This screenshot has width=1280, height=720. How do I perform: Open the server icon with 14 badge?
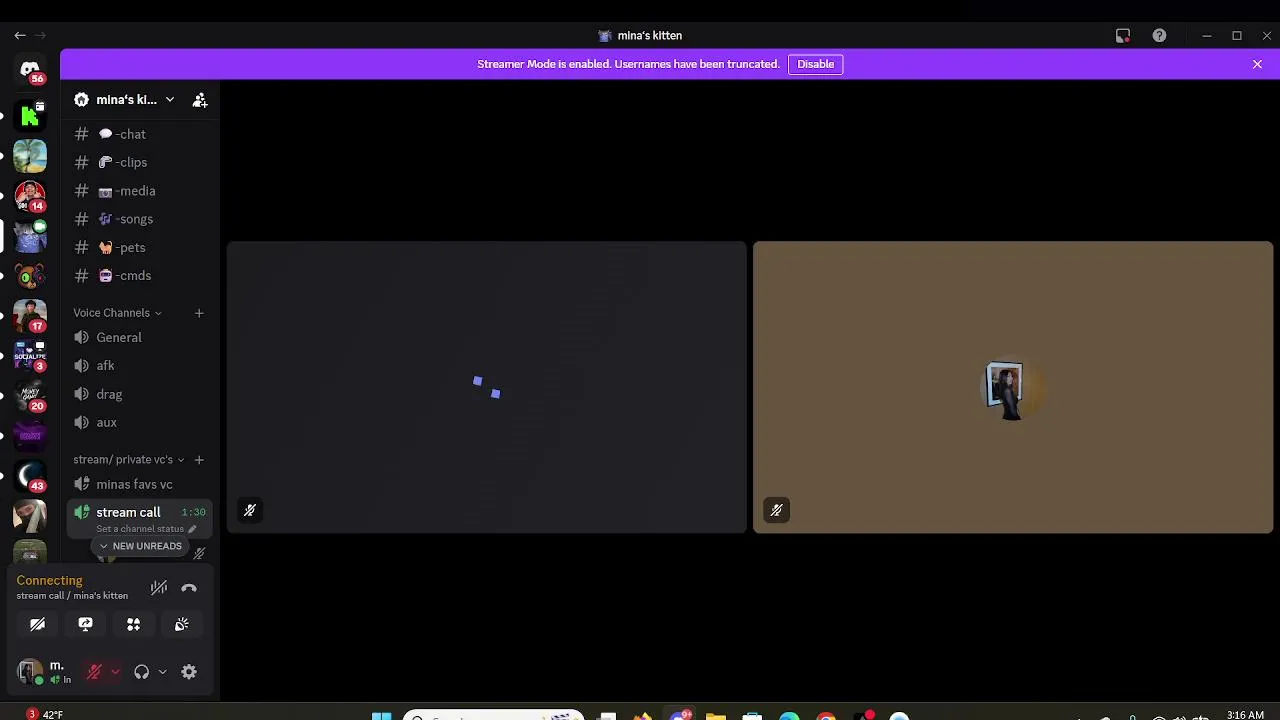pyautogui.click(x=30, y=196)
